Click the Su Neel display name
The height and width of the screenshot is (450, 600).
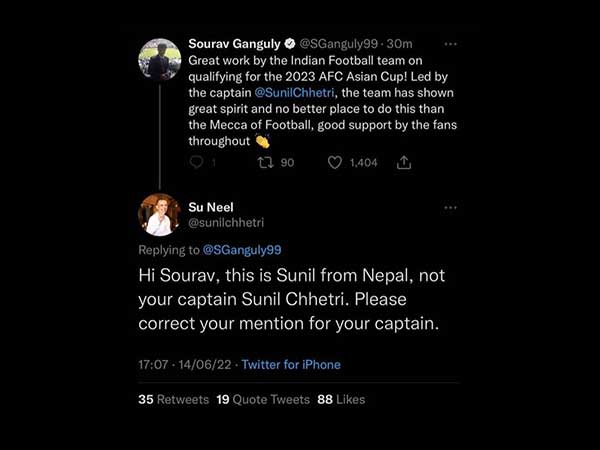(x=209, y=207)
